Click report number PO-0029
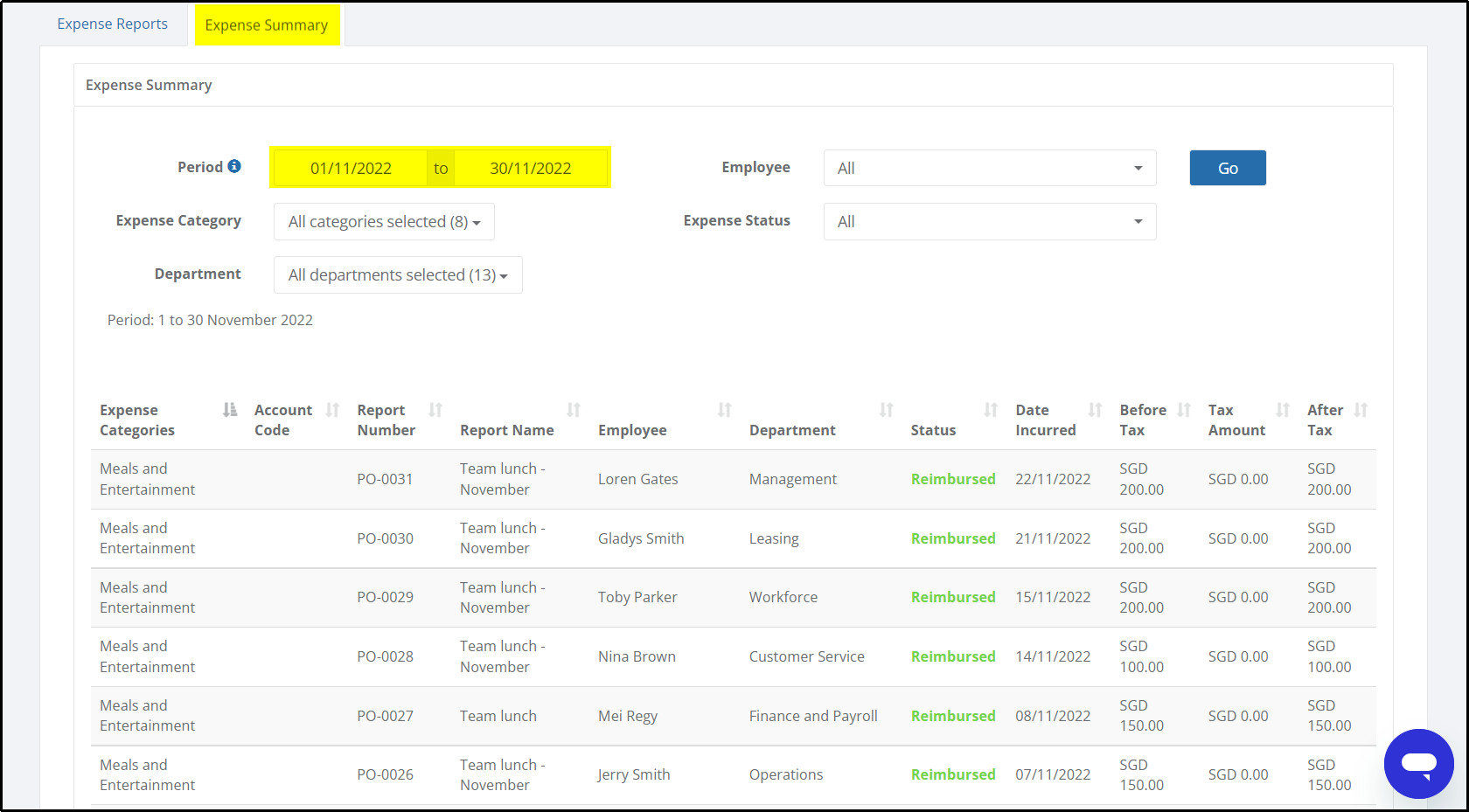Screen dimensions: 1469x812 (x=385, y=597)
